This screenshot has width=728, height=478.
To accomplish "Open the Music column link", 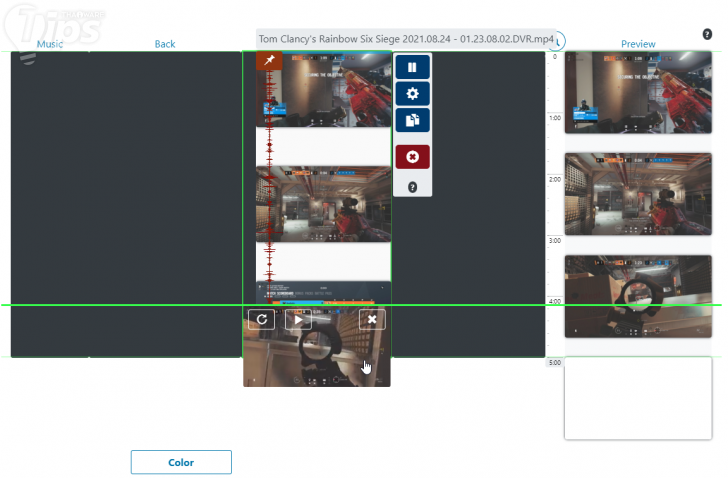I will click(50, 44).
